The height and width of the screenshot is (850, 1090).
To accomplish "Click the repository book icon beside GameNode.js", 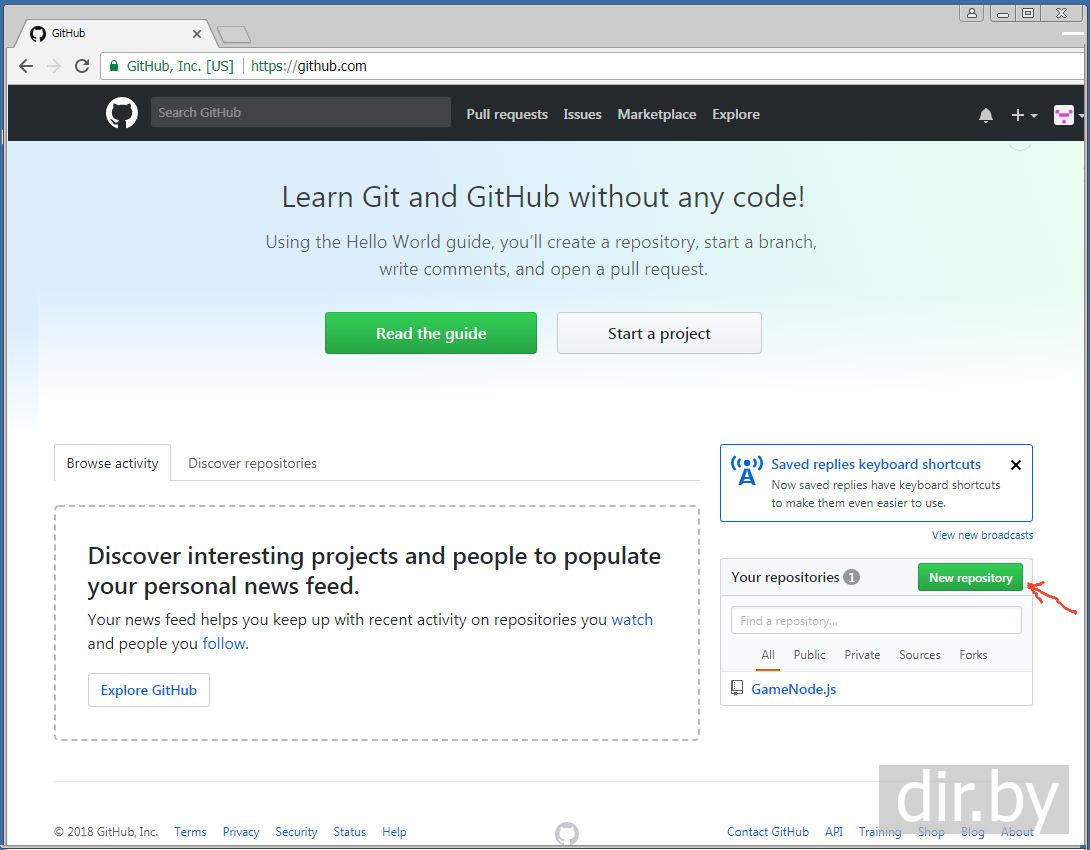I will point(737,688).
